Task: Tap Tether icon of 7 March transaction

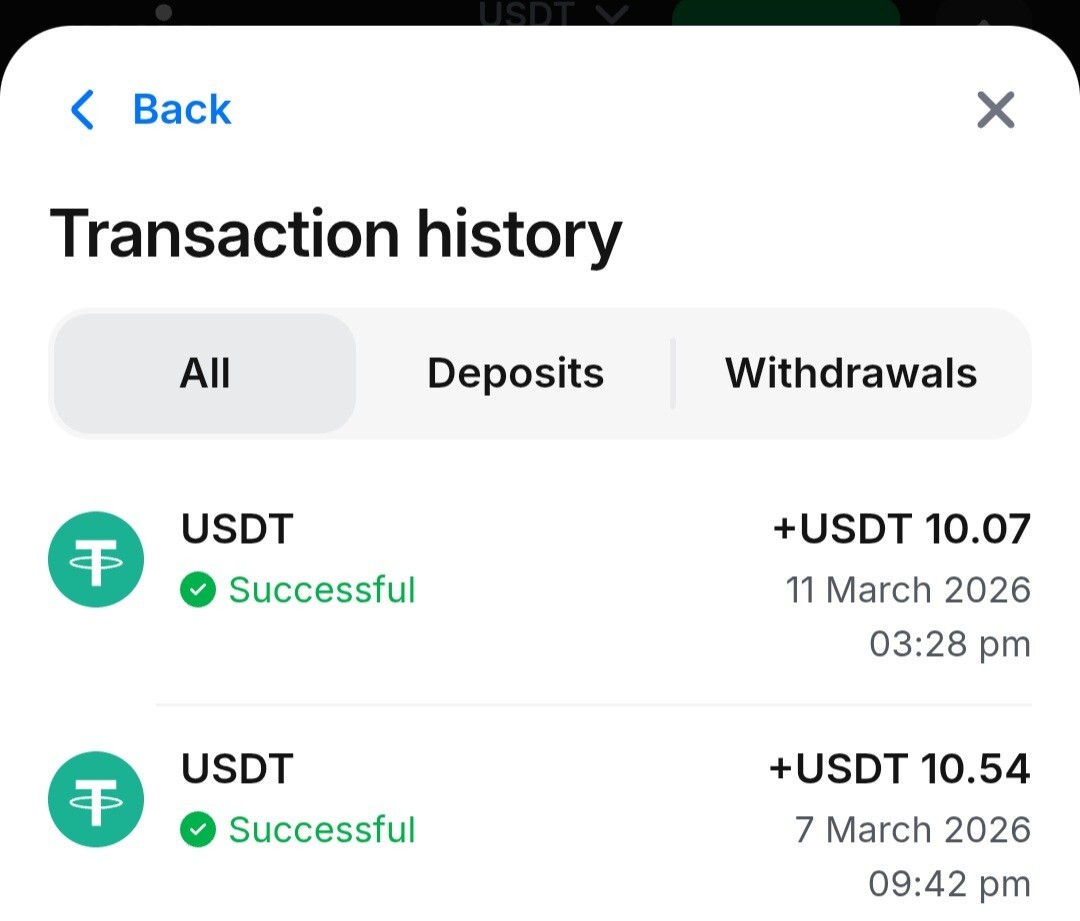Action: (96, 800)
